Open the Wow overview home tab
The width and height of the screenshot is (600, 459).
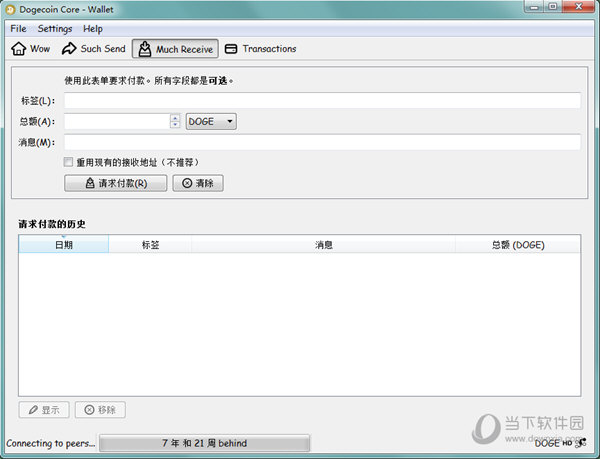[31, 49]
